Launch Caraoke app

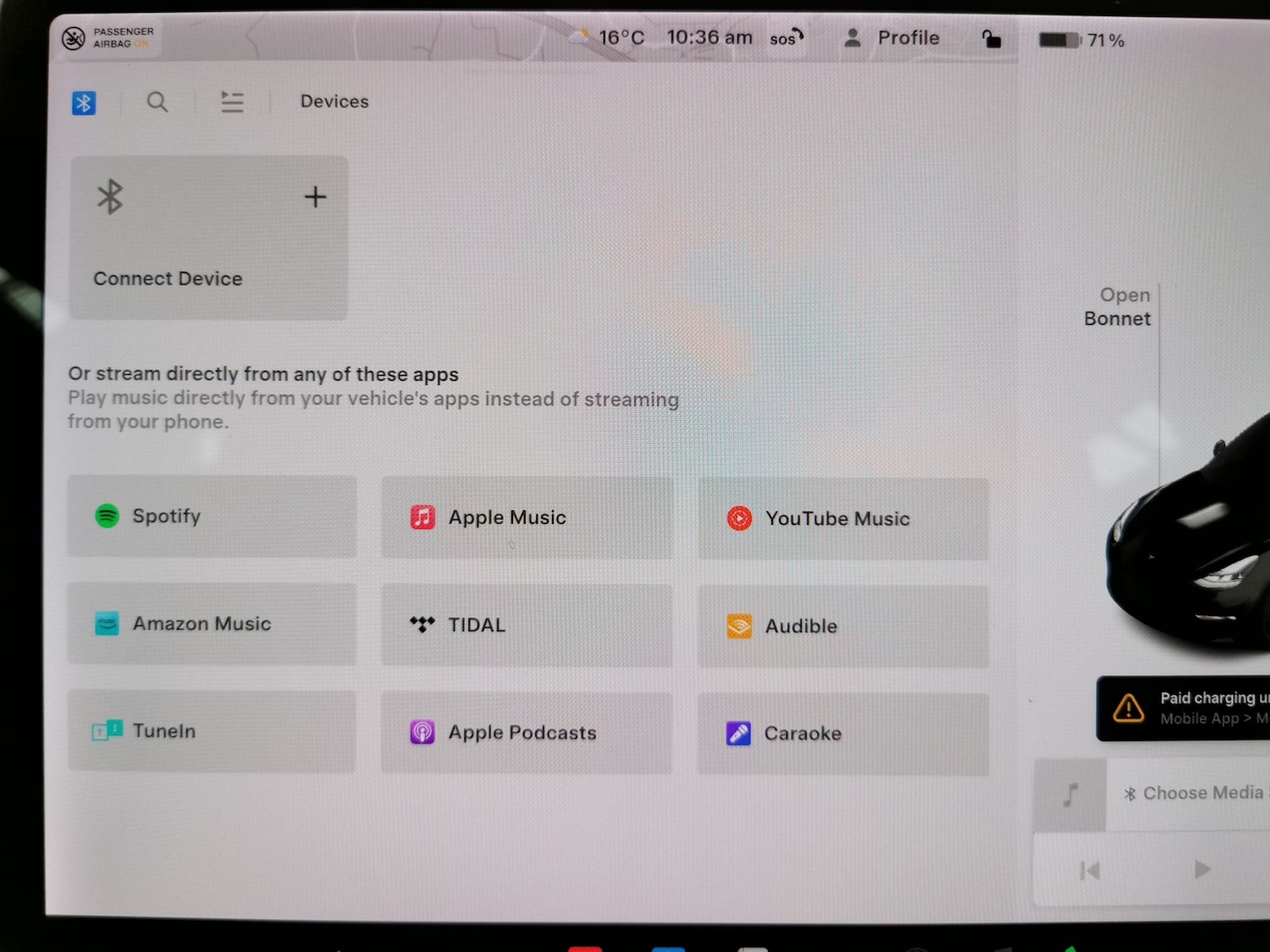point(842,734)
